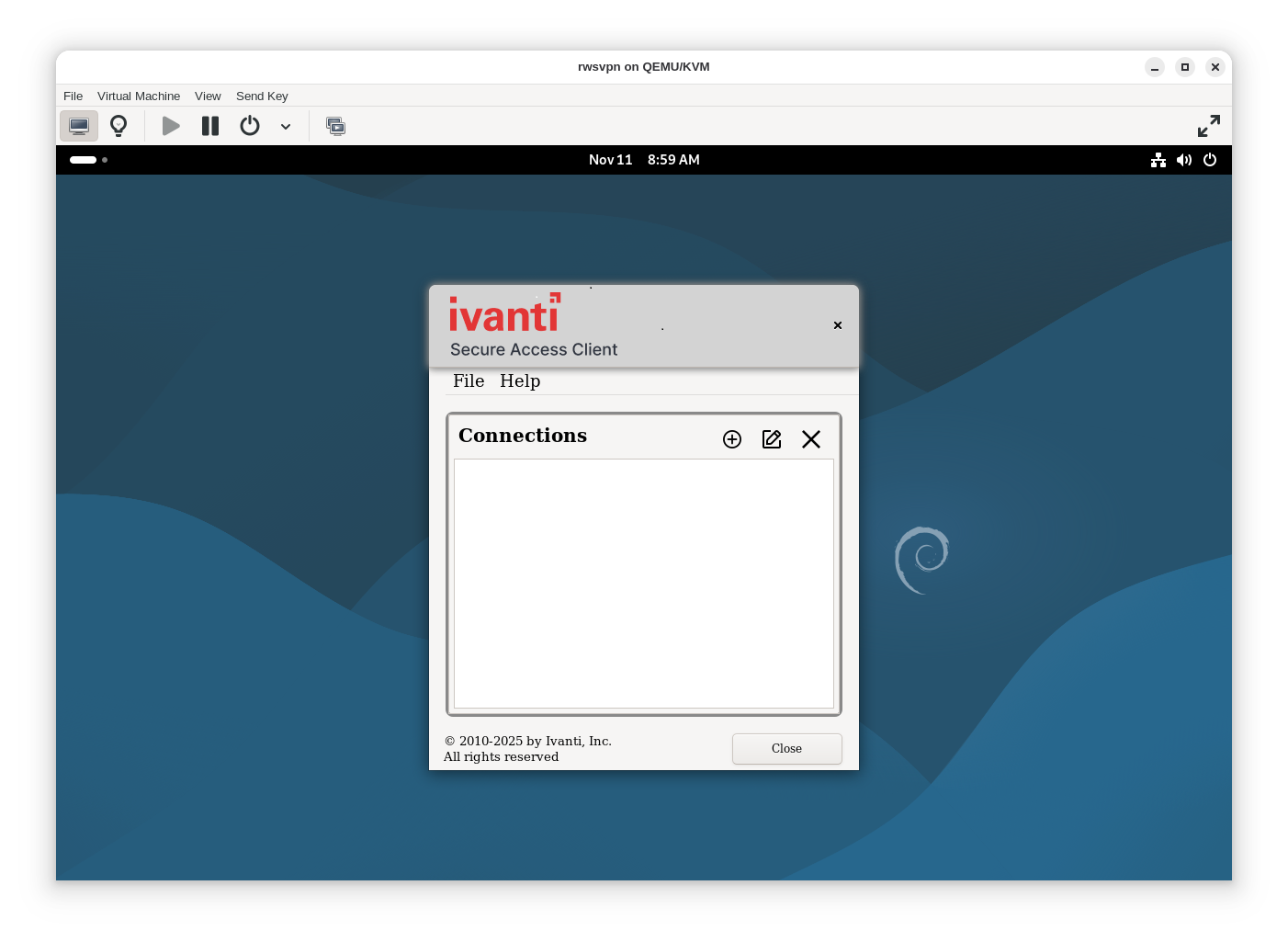
Task: Open the Virtual Machine menu
Action: pos(139,96)
